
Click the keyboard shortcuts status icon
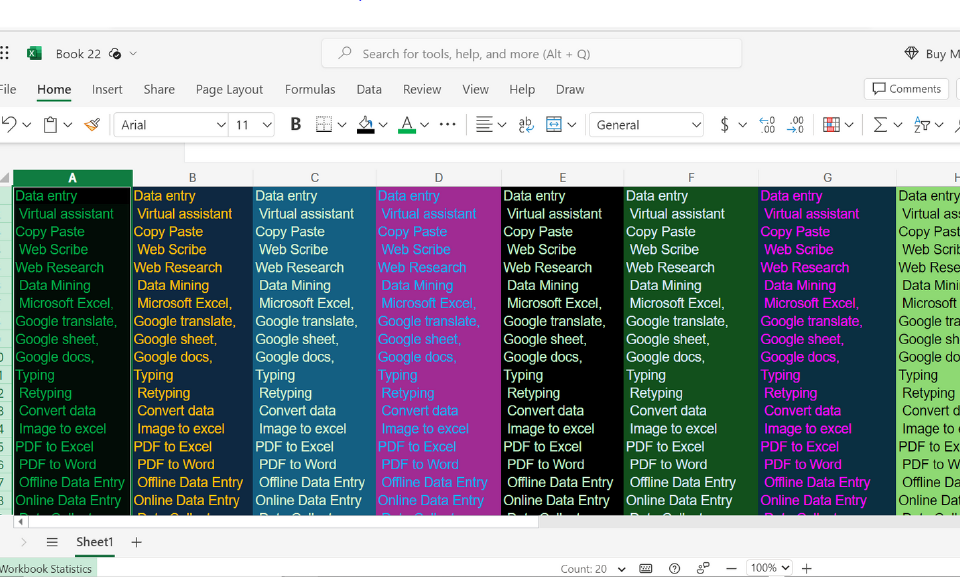coord(645,568)
